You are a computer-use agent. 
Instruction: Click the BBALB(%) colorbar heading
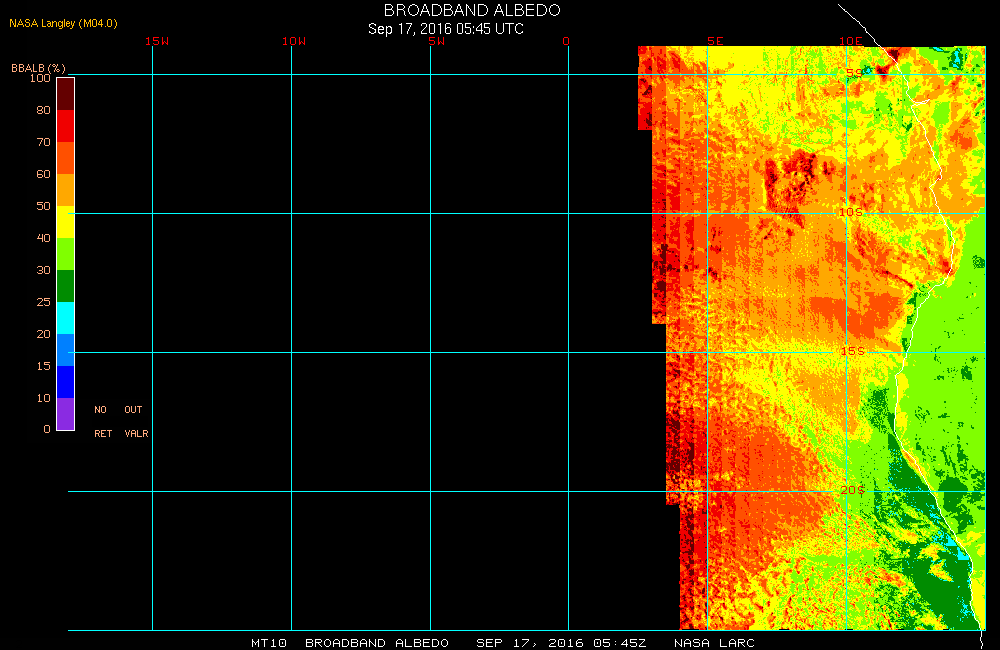coord(38,67)
